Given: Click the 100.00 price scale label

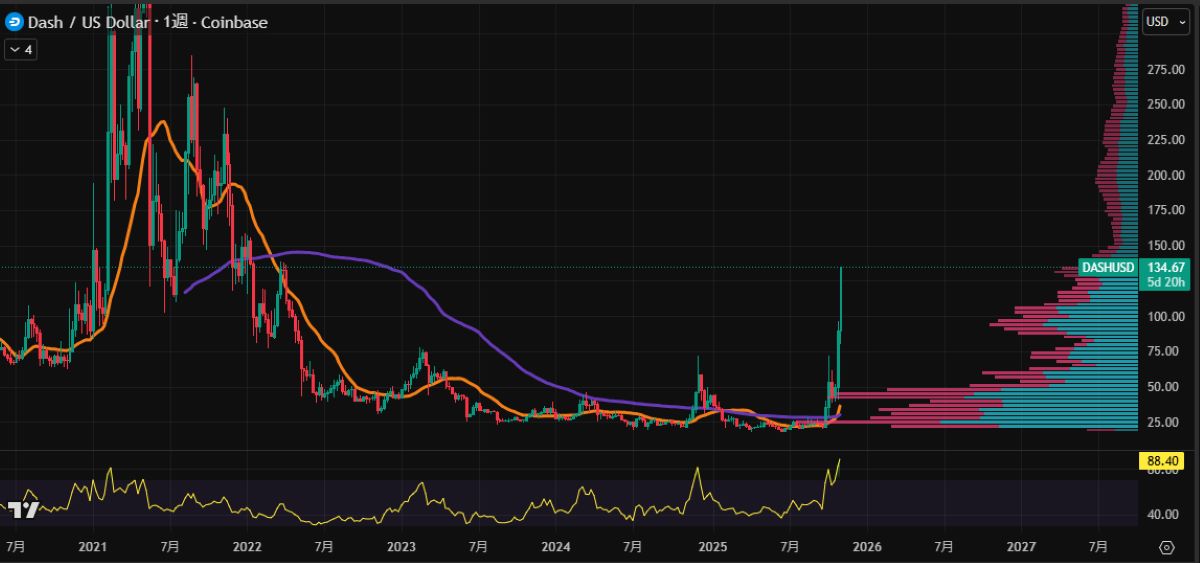Looking at the screenshot, I should pos(1164,316).
